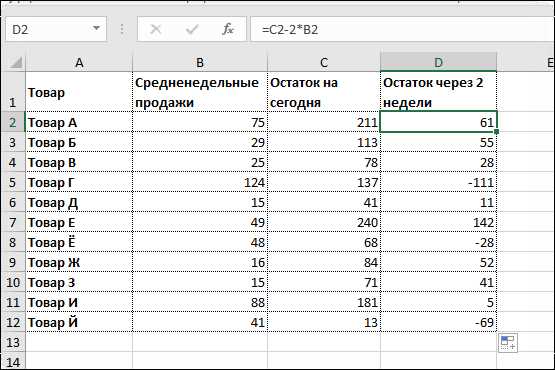Open the Insert Function fx dialog
555x370 pixels.
coord(228,29)
